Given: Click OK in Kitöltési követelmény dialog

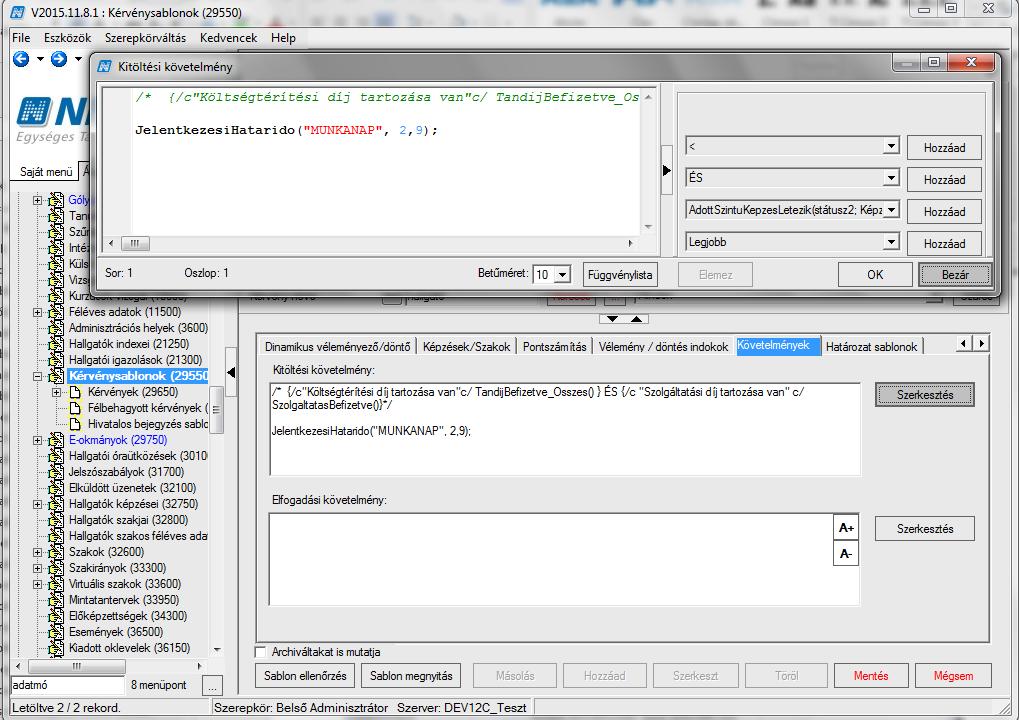Looking at the screenshot, I should (x=875, y=275).
